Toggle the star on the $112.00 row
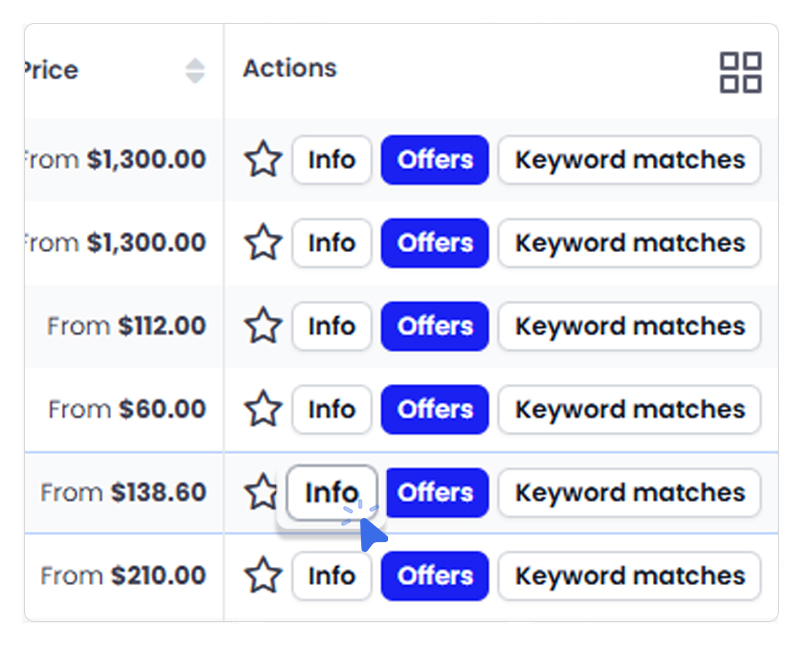This screenshot has height=645, width=800. tap(263, 326)
